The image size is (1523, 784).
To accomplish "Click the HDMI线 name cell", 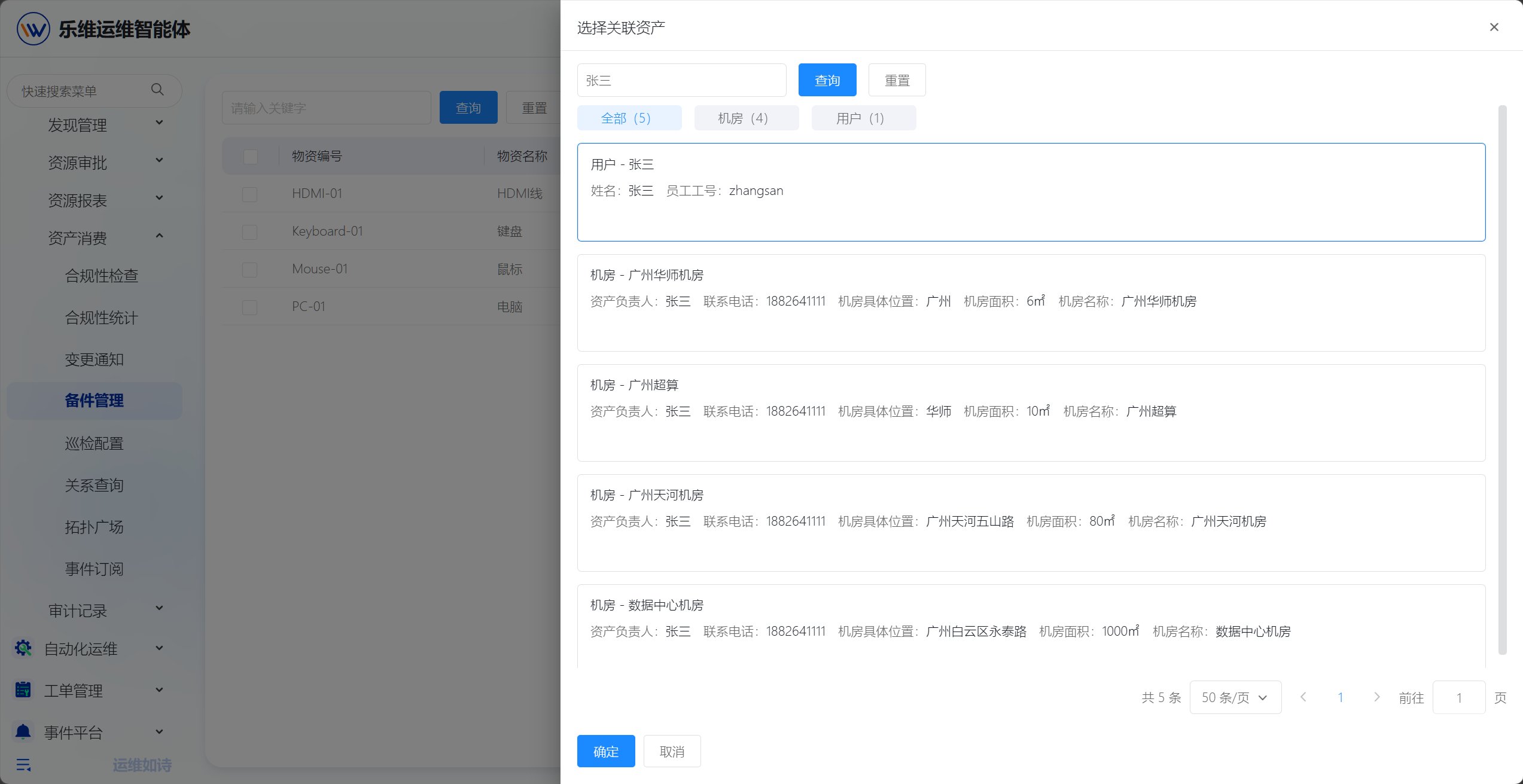I will pos(520,193).
